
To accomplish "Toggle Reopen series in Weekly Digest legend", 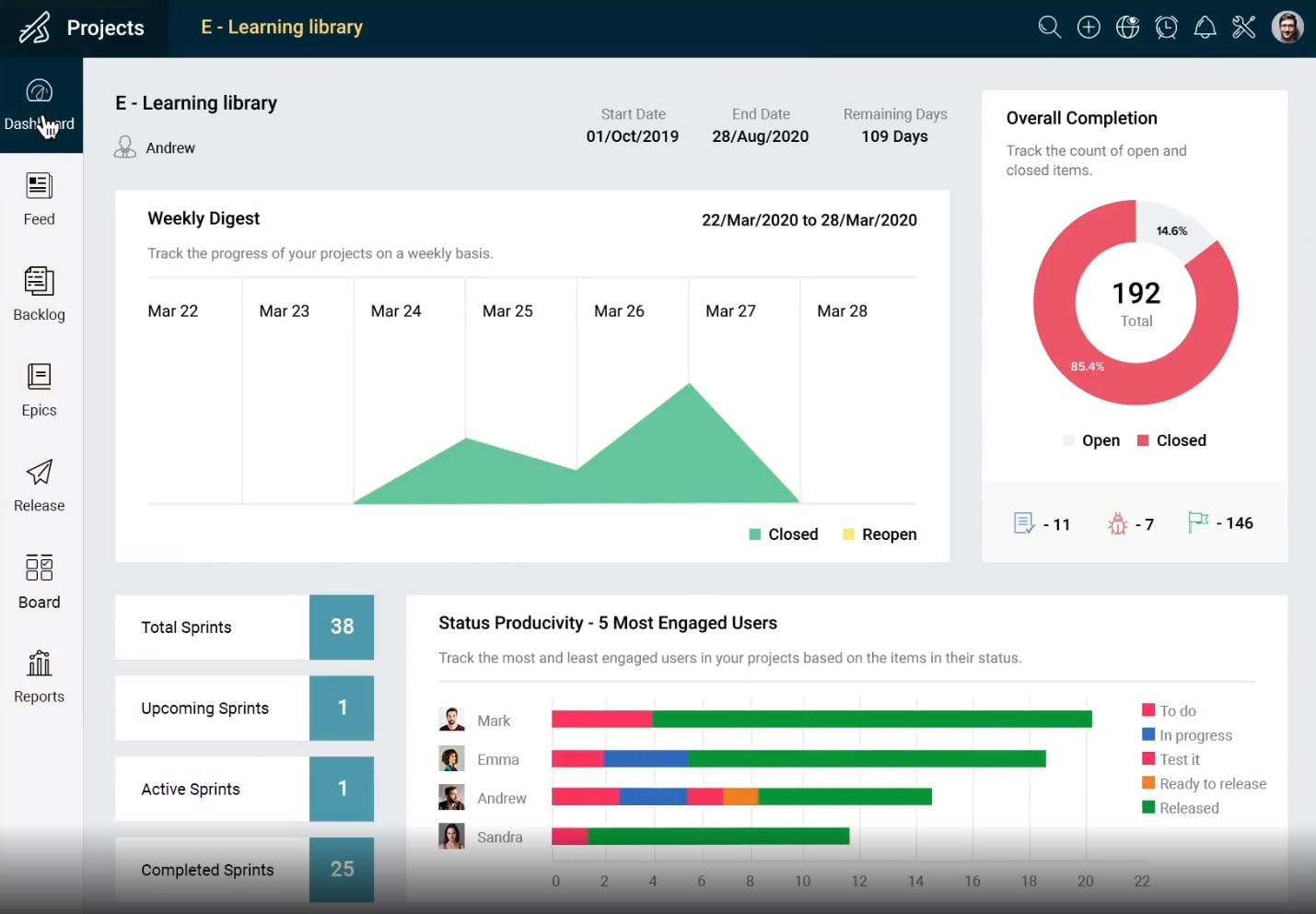I will point(879,534).
